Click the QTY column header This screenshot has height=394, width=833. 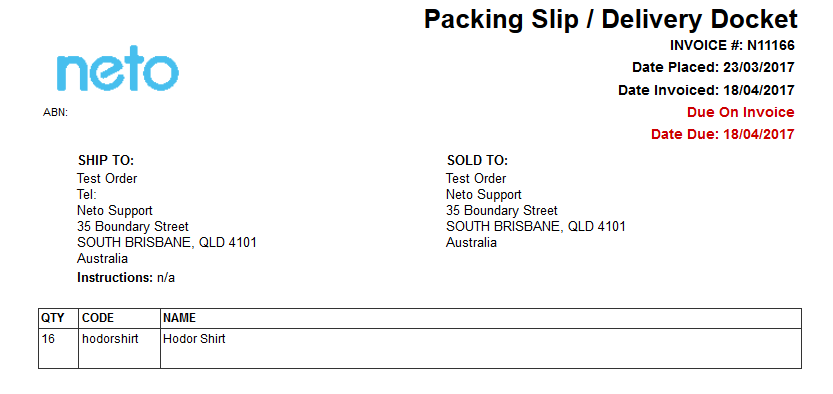[53, 318]
